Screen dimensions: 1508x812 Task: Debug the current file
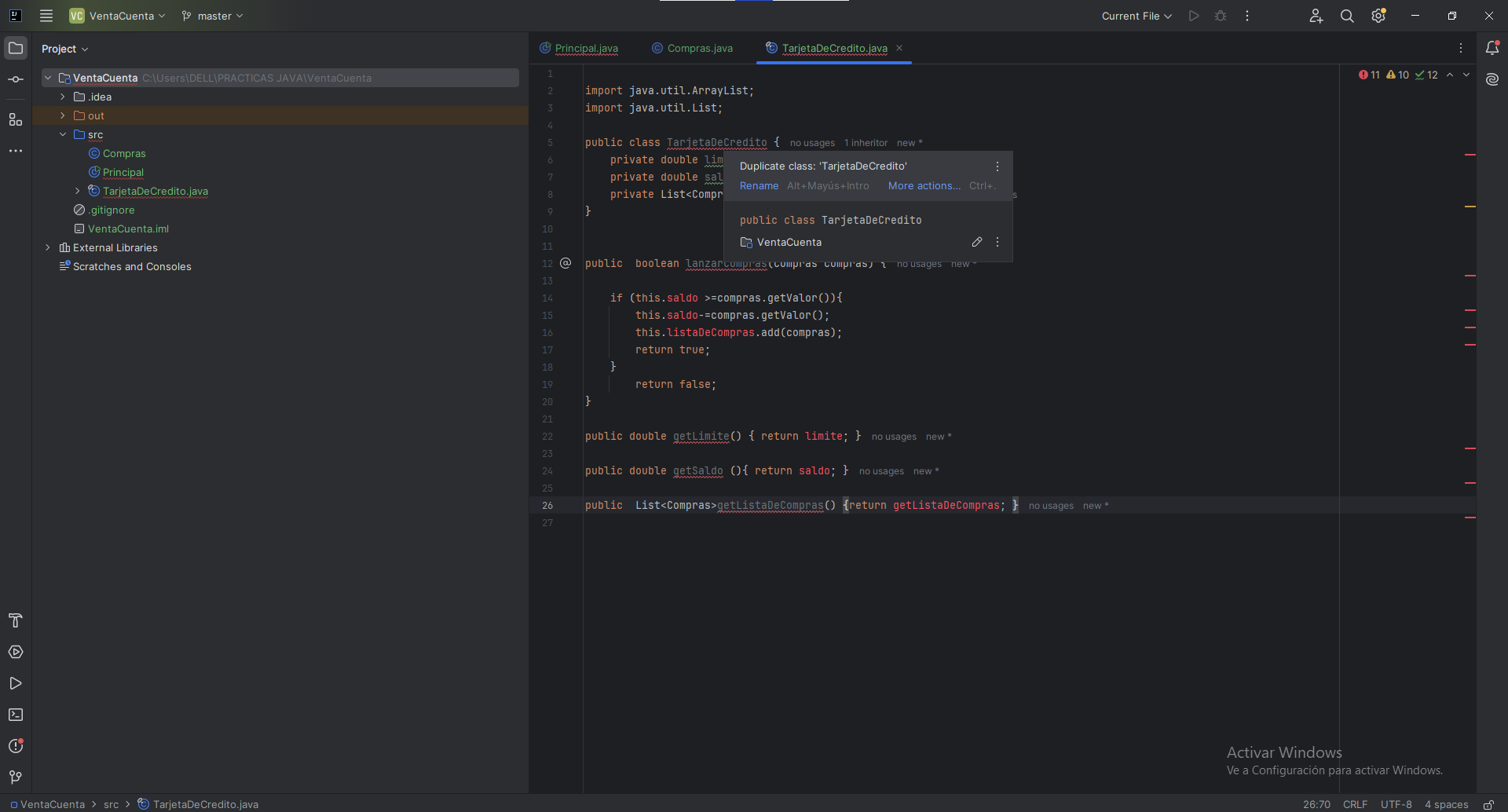point(1221,16)
